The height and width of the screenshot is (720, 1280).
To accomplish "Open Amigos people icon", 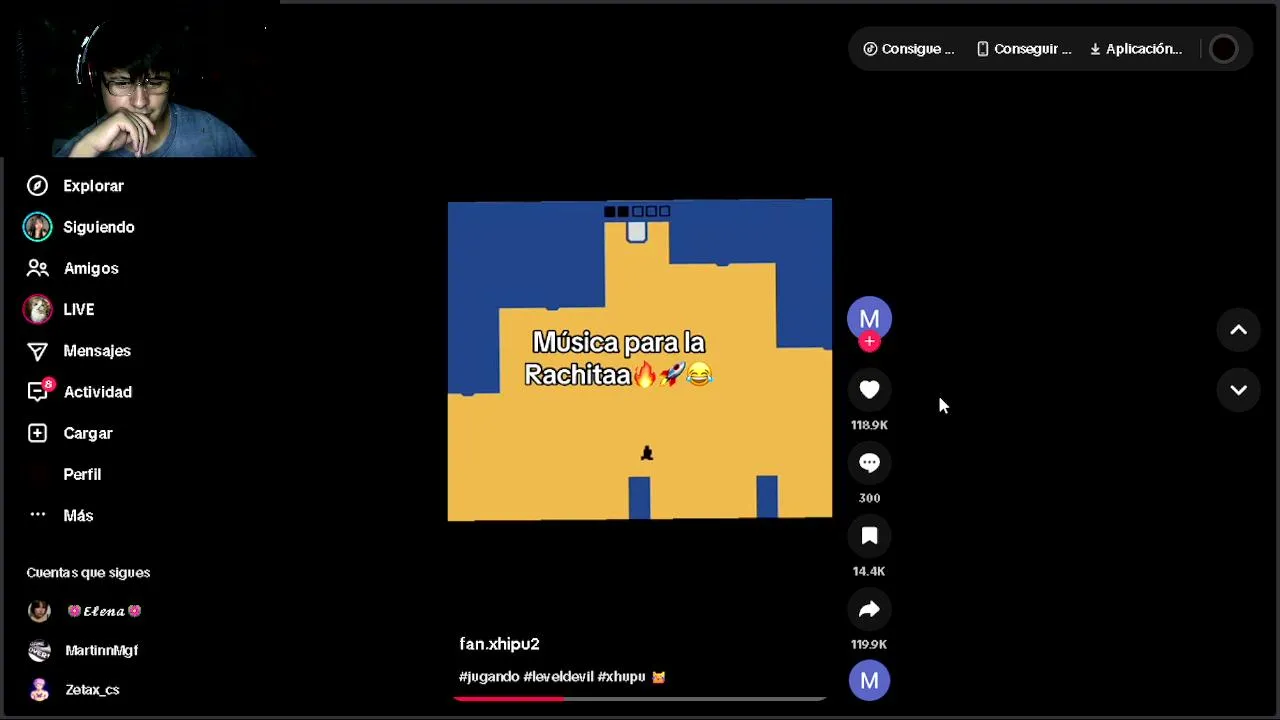I will 37,268.
